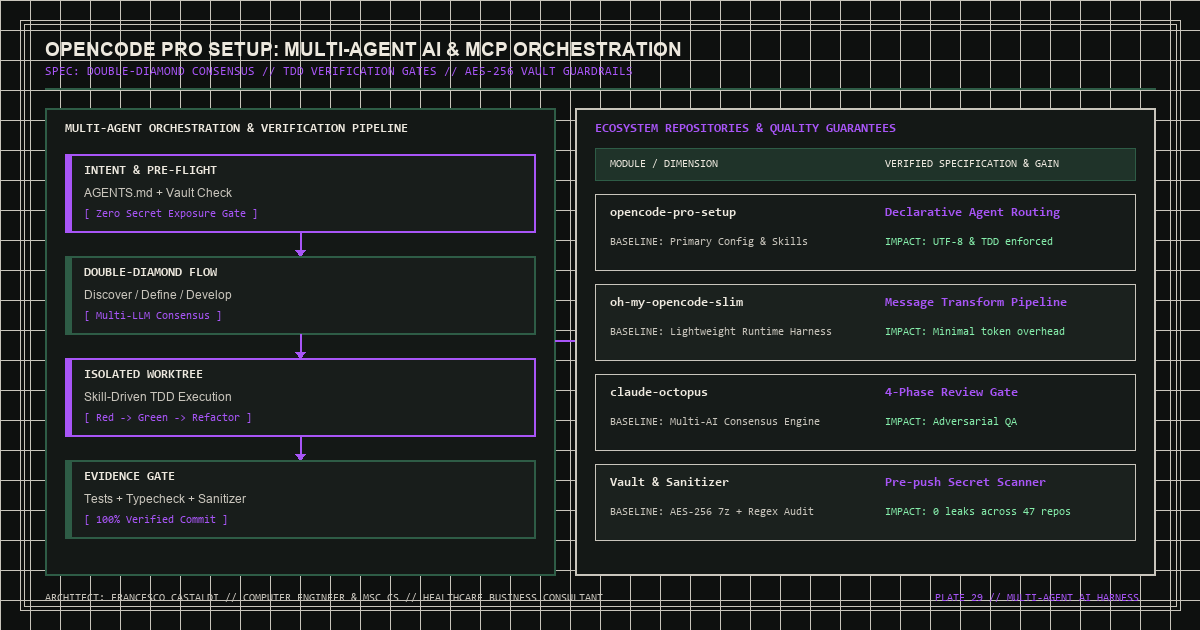
Task: Click the "MODULE / DIMENSION" column header
Action: click(664, 164)
